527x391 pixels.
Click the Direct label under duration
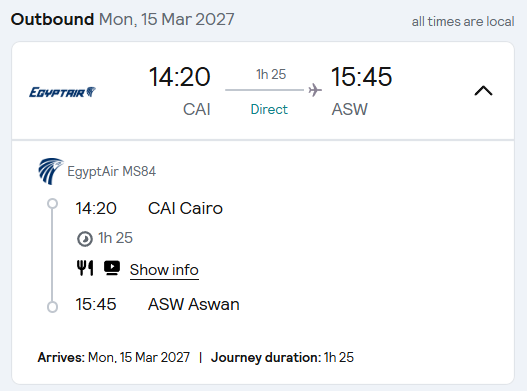[x=269, y=109]
